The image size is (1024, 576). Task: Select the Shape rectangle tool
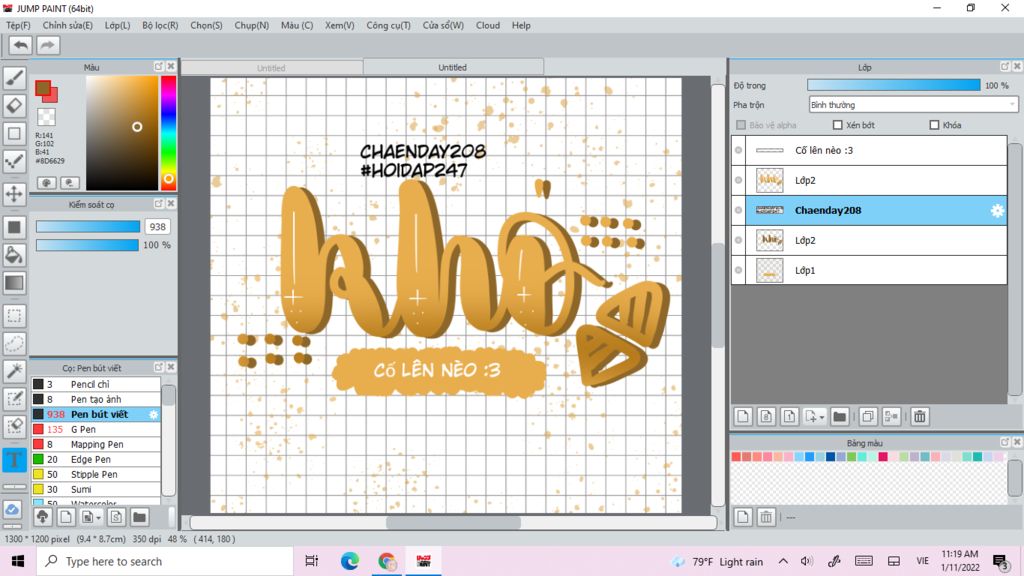point(14,133)
